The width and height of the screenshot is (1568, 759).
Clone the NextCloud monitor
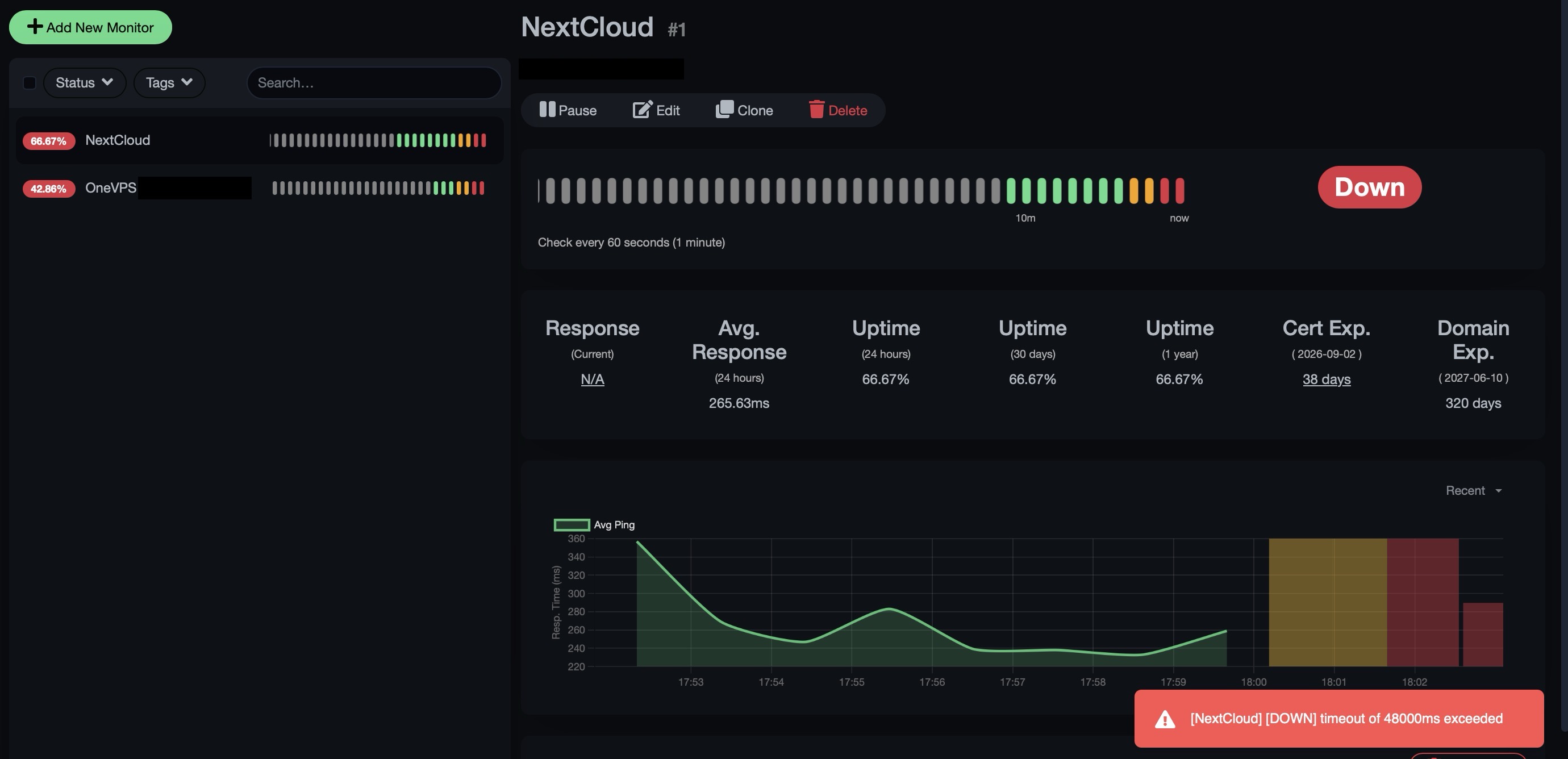[744, 110]
